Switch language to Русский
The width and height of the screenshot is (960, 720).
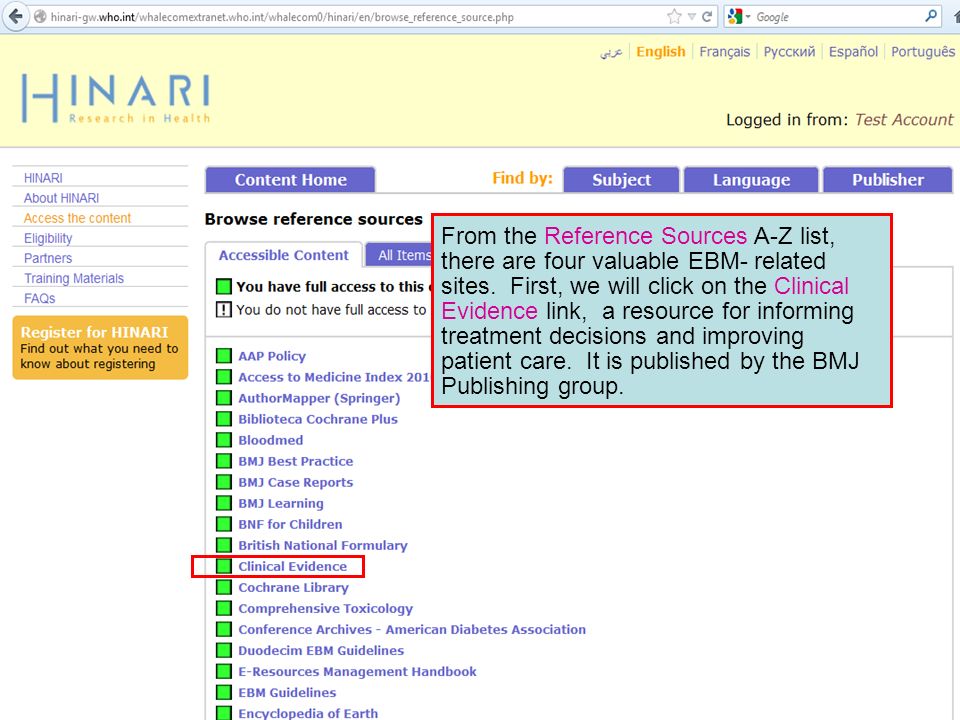click(789, 52)
